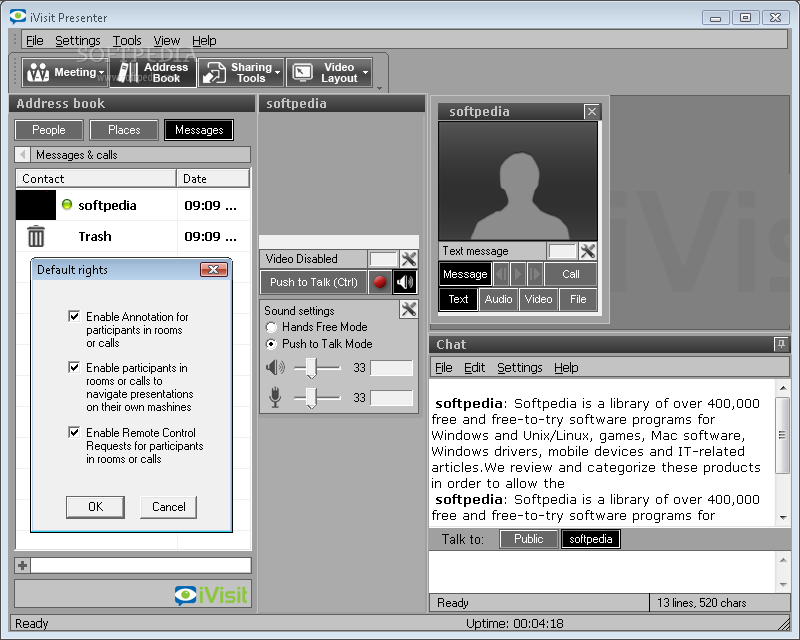
Task: Close the Default rights dialog
Action: click(214, 269)
